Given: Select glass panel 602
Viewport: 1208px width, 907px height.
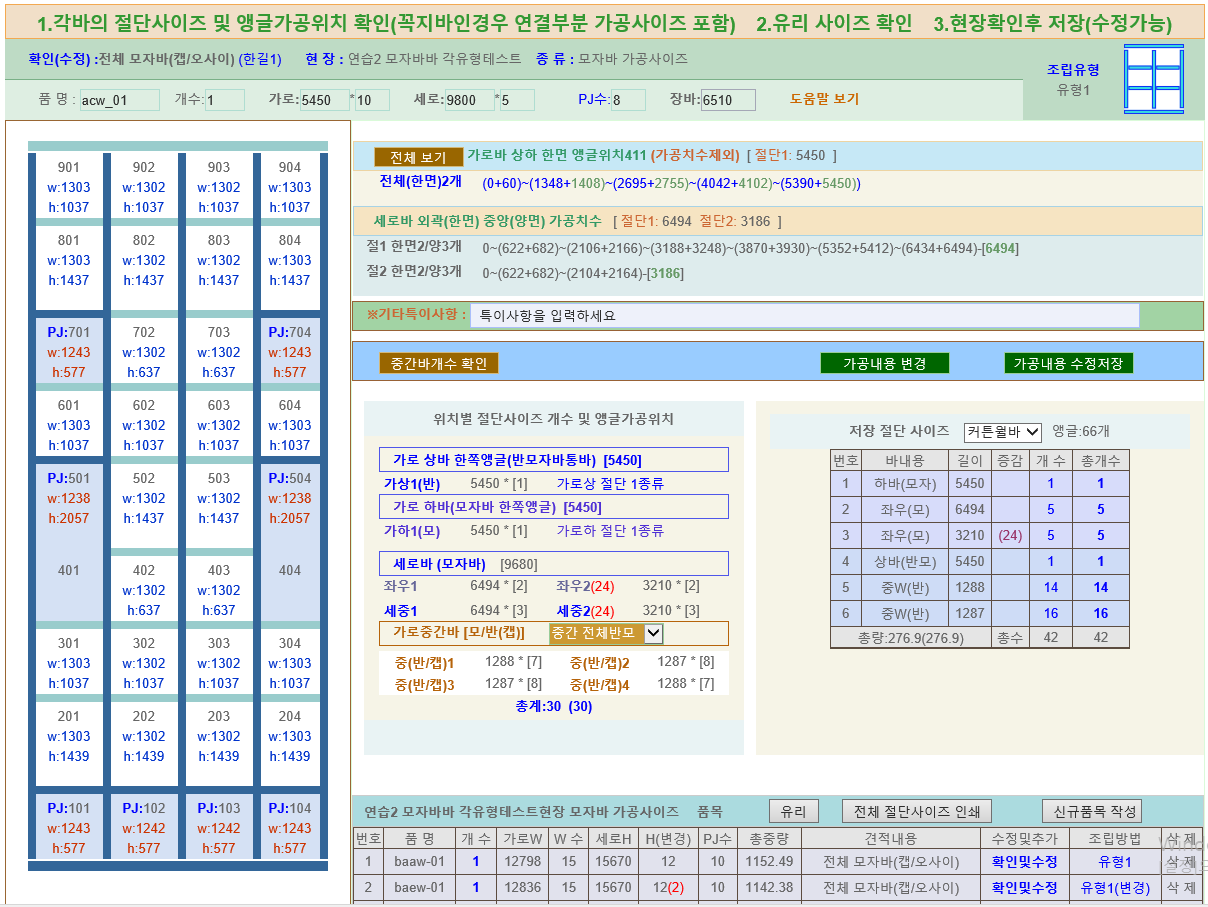Looking at the screenshot, I should pos(144,424).
